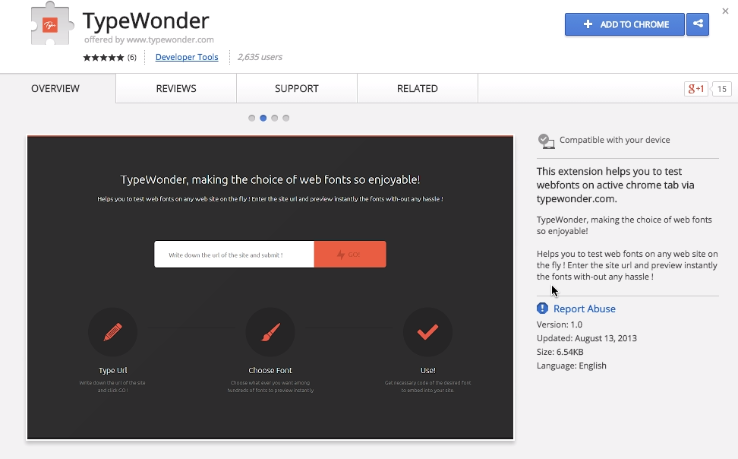Click the "Size: 6.54KB" text
This screenshot has height=459, width=738.
click(x=560, y=352)
